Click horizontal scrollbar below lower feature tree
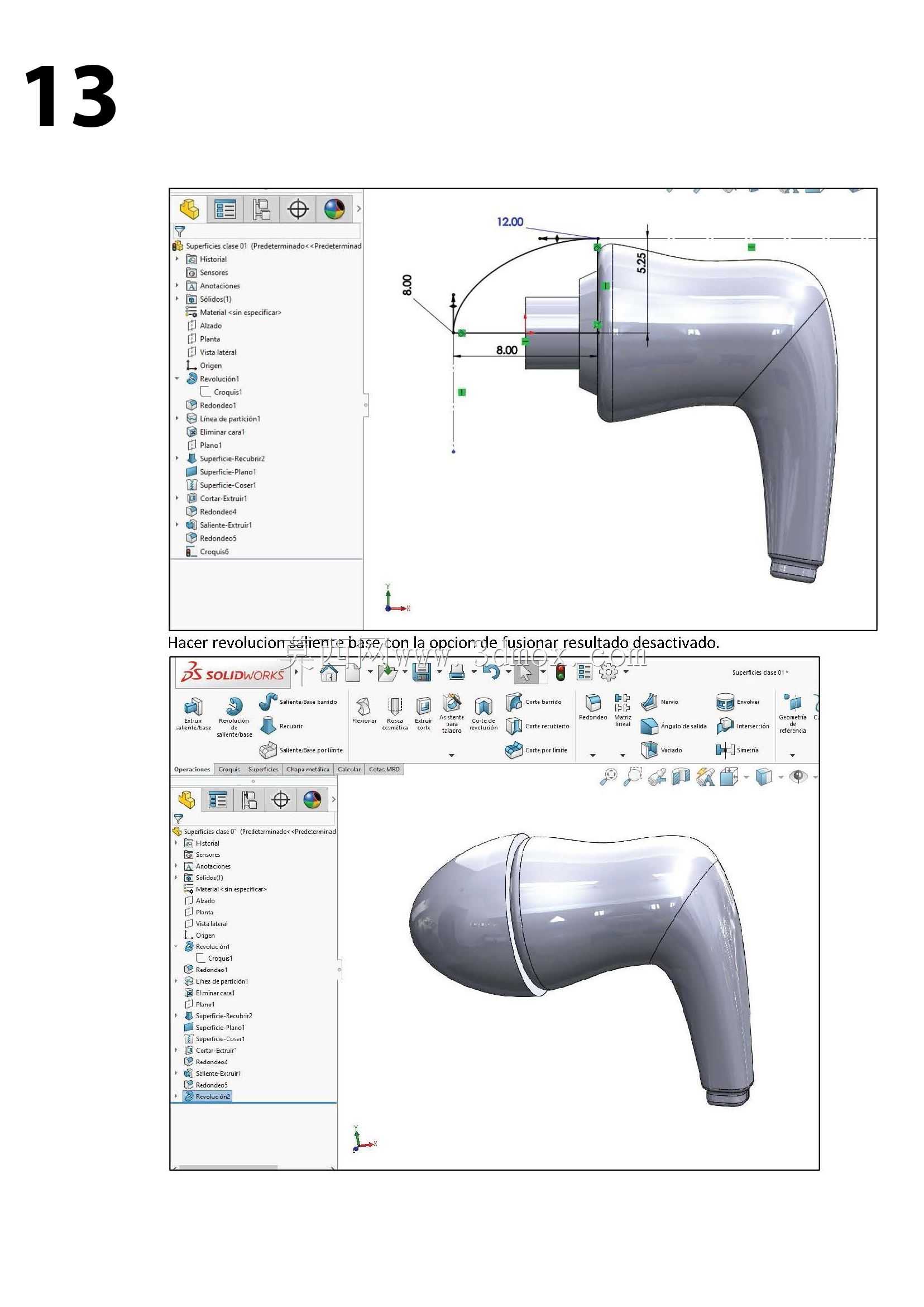The width and height of the screenshot is (924, 1307). click(x=229, y=1167)
